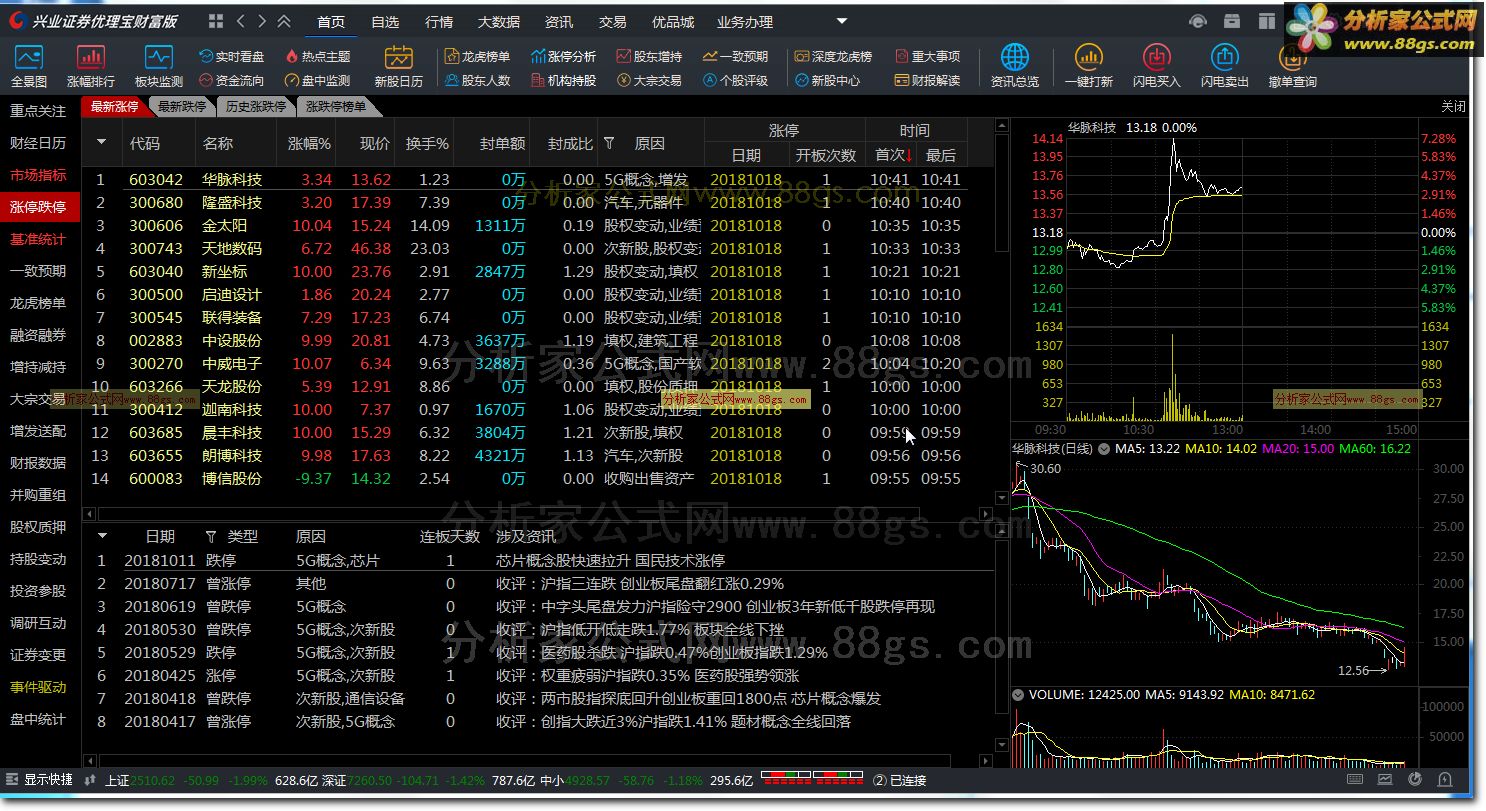Open 涨幅排行 gain ranking
The height and width of the screenshot is (811, 1486).
[x=91, y=66]
